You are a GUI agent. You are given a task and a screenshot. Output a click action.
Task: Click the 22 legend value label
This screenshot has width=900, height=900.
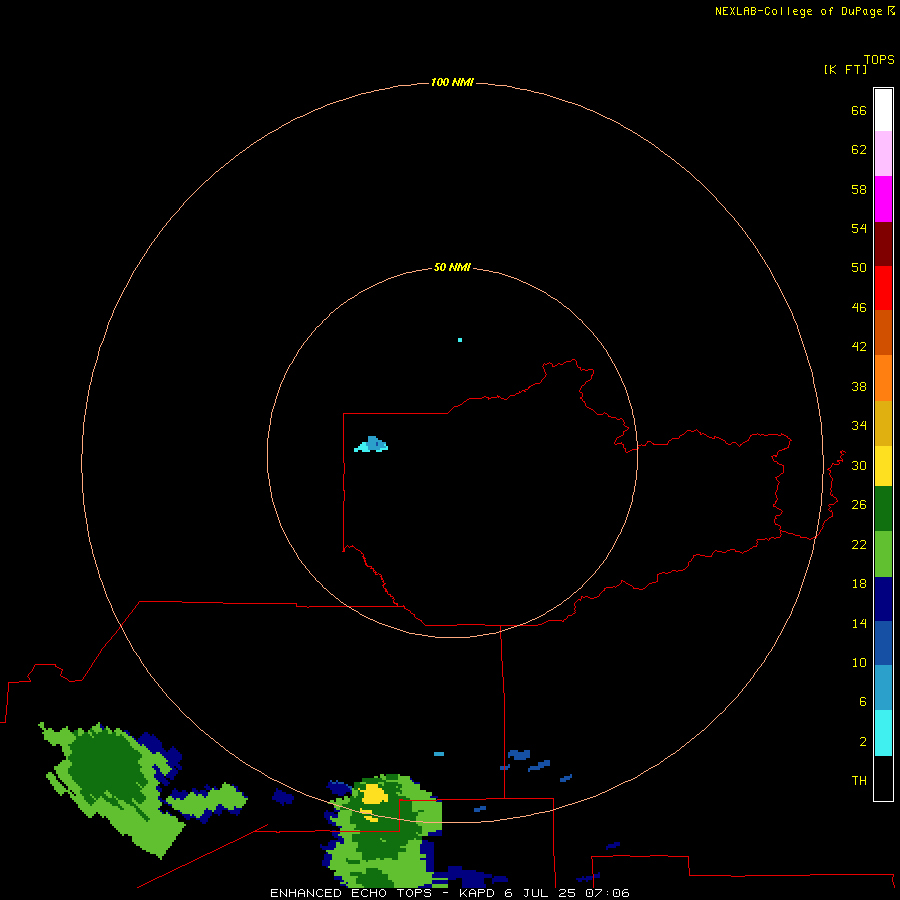coord(859,545)
